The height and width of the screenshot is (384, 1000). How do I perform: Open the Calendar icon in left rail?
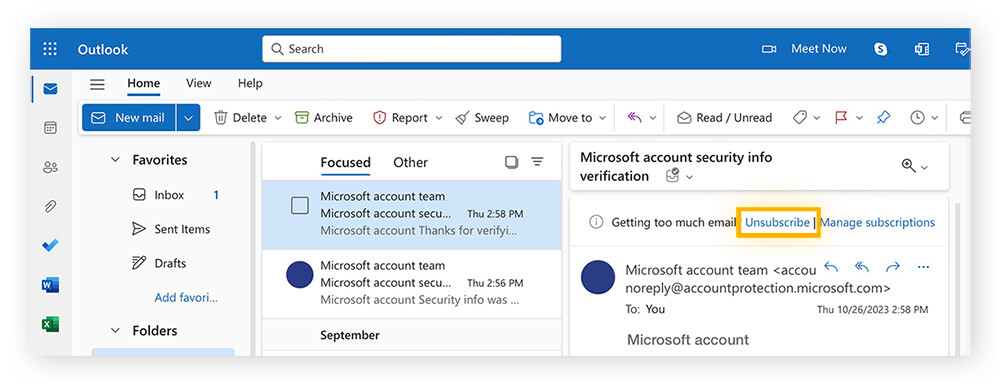(50, 128)
